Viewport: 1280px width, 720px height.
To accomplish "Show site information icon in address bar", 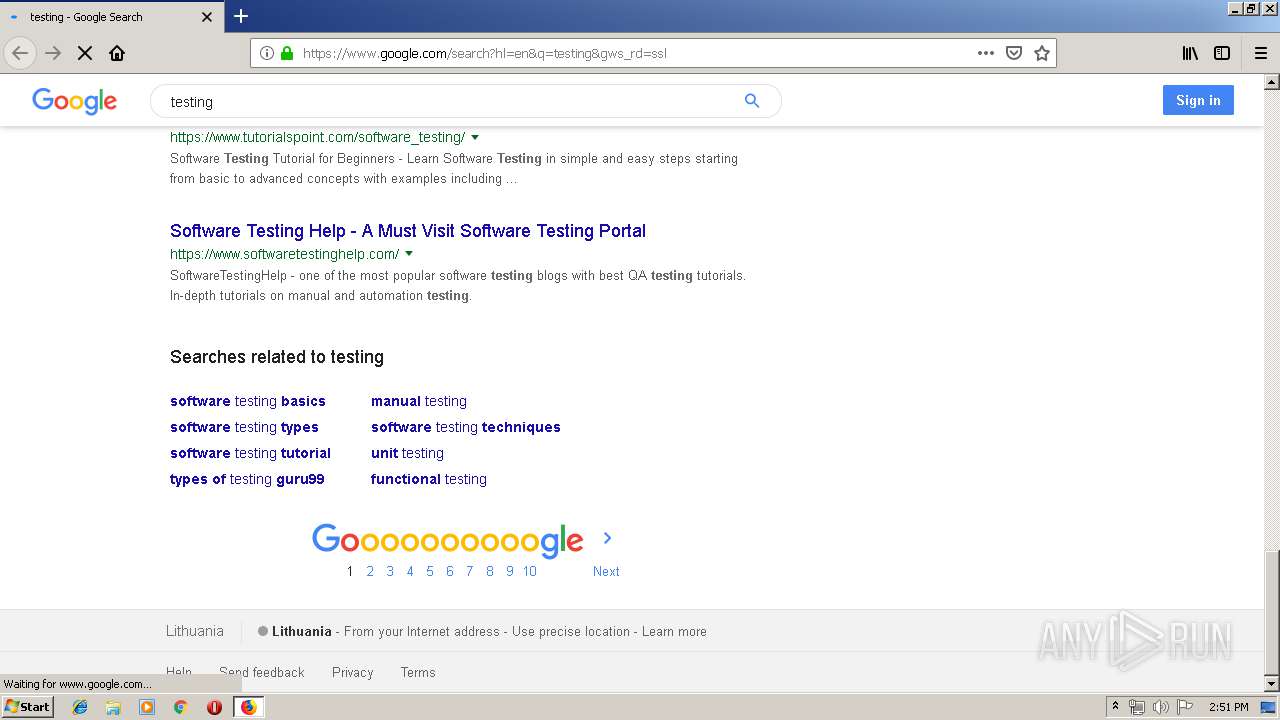I will [267, 53].
